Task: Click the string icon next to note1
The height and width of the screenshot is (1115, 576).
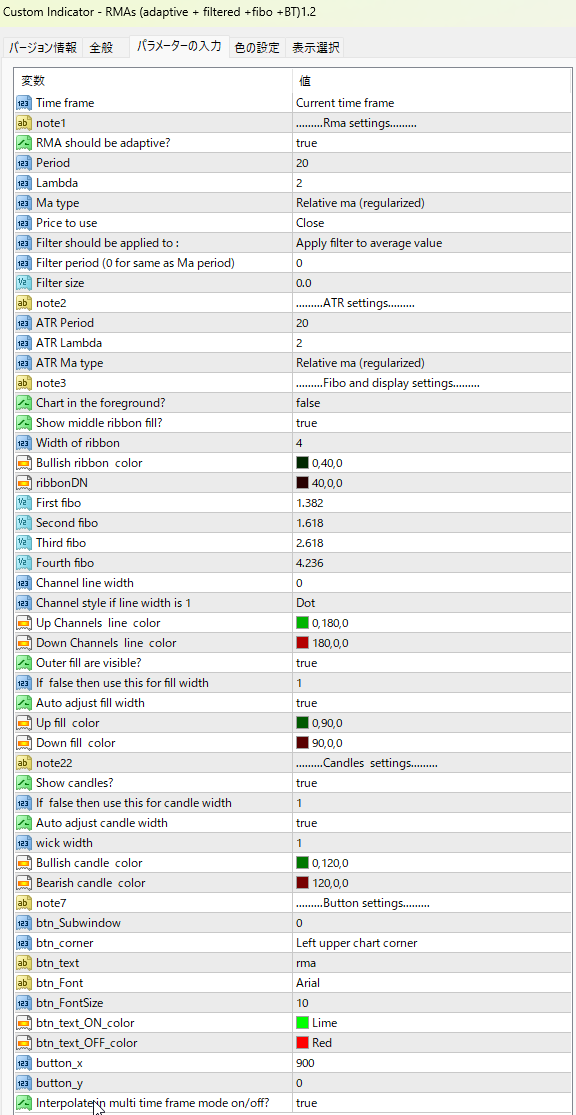Action: (x=23, y=123)
